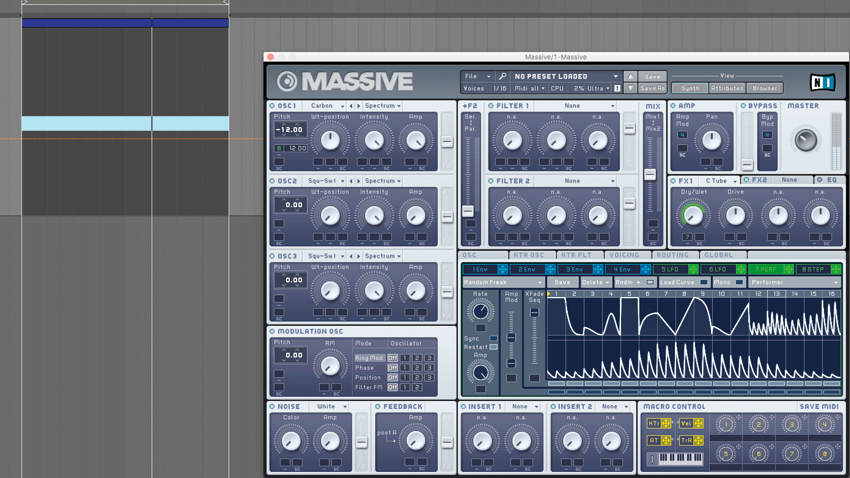Screen dimensions: 850x478
Task: Click the previous preset up arrow
Action: click(630, 76)
